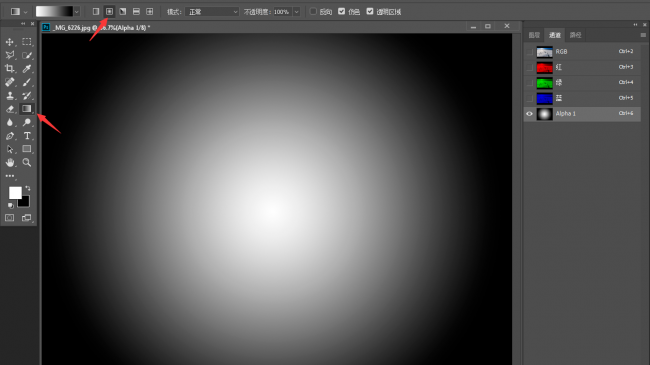Open the blend mode (模式) dropdown
Screen dimensions: 650x365
212,12
